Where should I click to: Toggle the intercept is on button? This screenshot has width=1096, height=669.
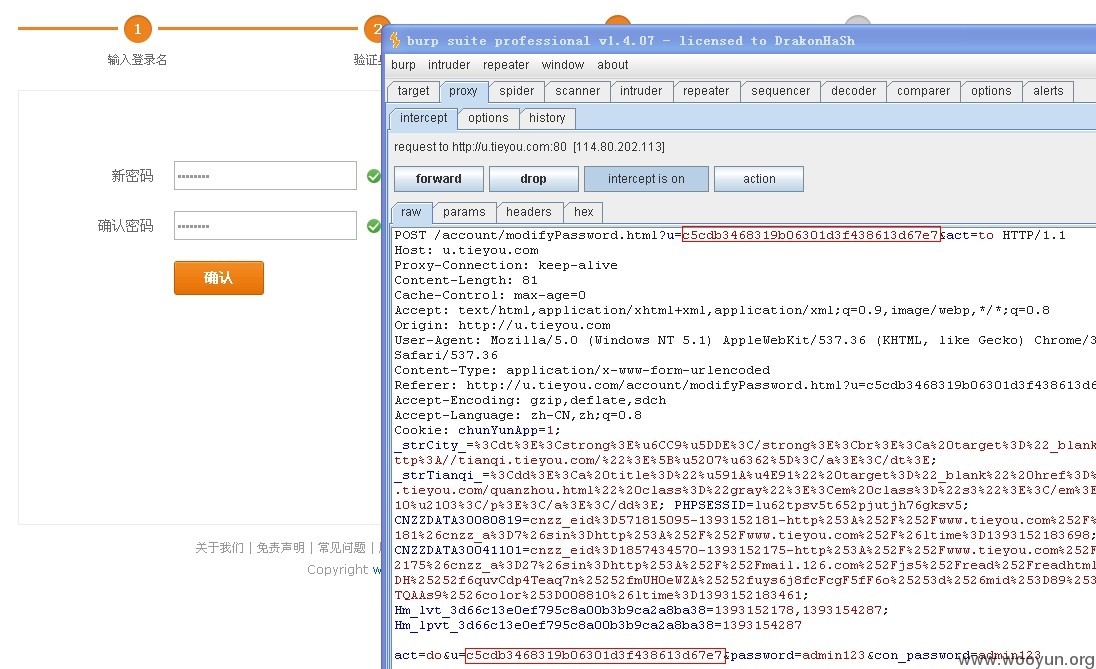pyautogui.click(x=646, y=179)
